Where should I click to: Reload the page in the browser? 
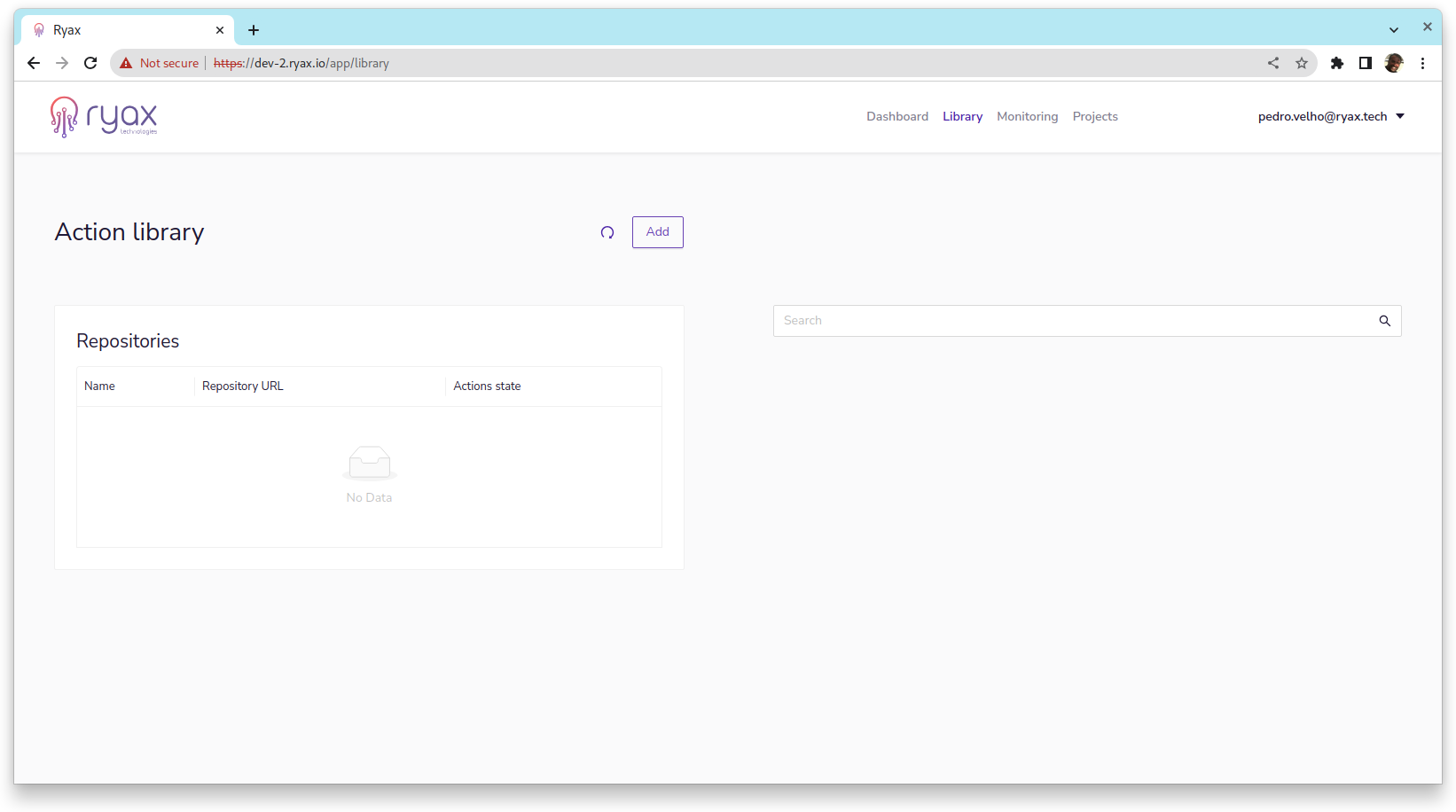tap(90, 63)
